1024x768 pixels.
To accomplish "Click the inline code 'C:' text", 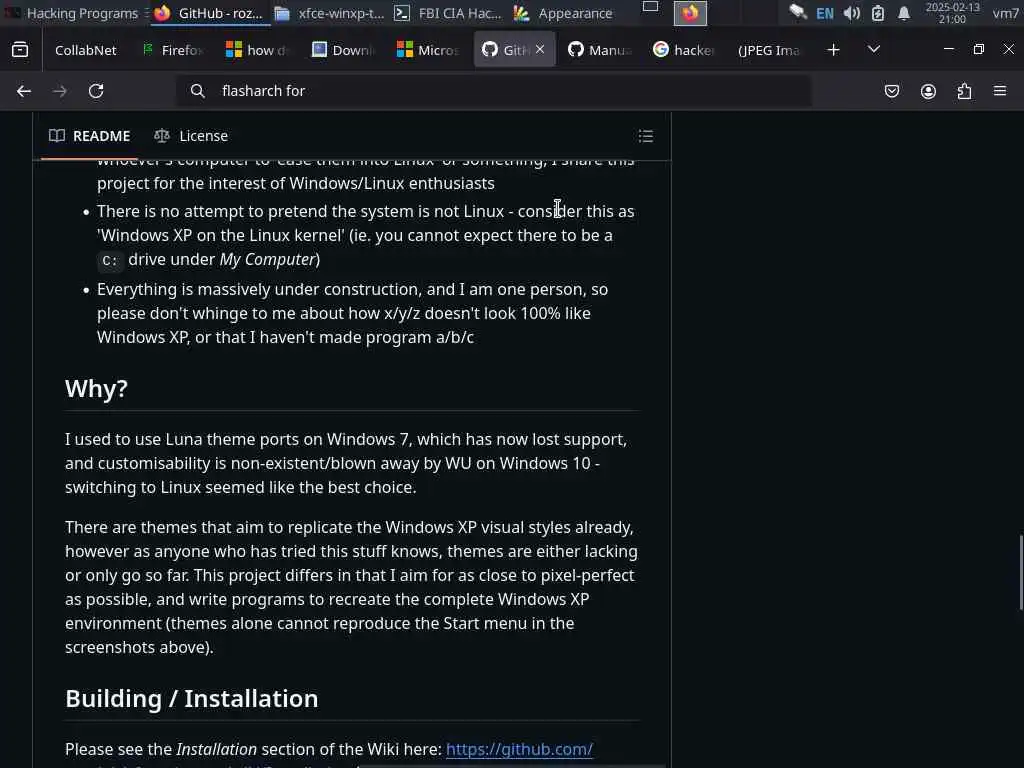I will pyautogui.click(x=110, y=261).
